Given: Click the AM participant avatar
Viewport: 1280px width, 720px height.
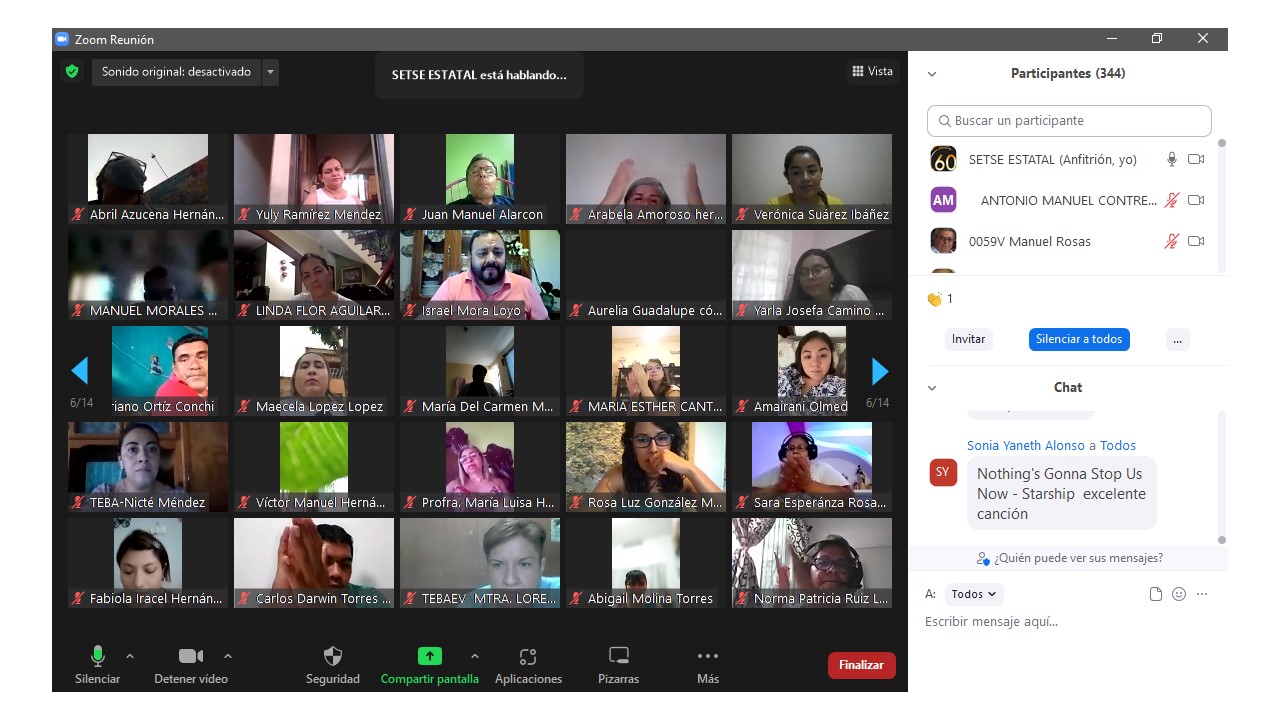Looking at the screenshot, I should 943,200.
